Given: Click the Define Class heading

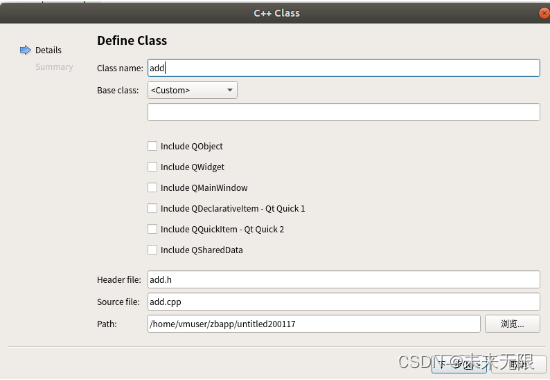Looking at the screenshot, I should tap(132, 41).
